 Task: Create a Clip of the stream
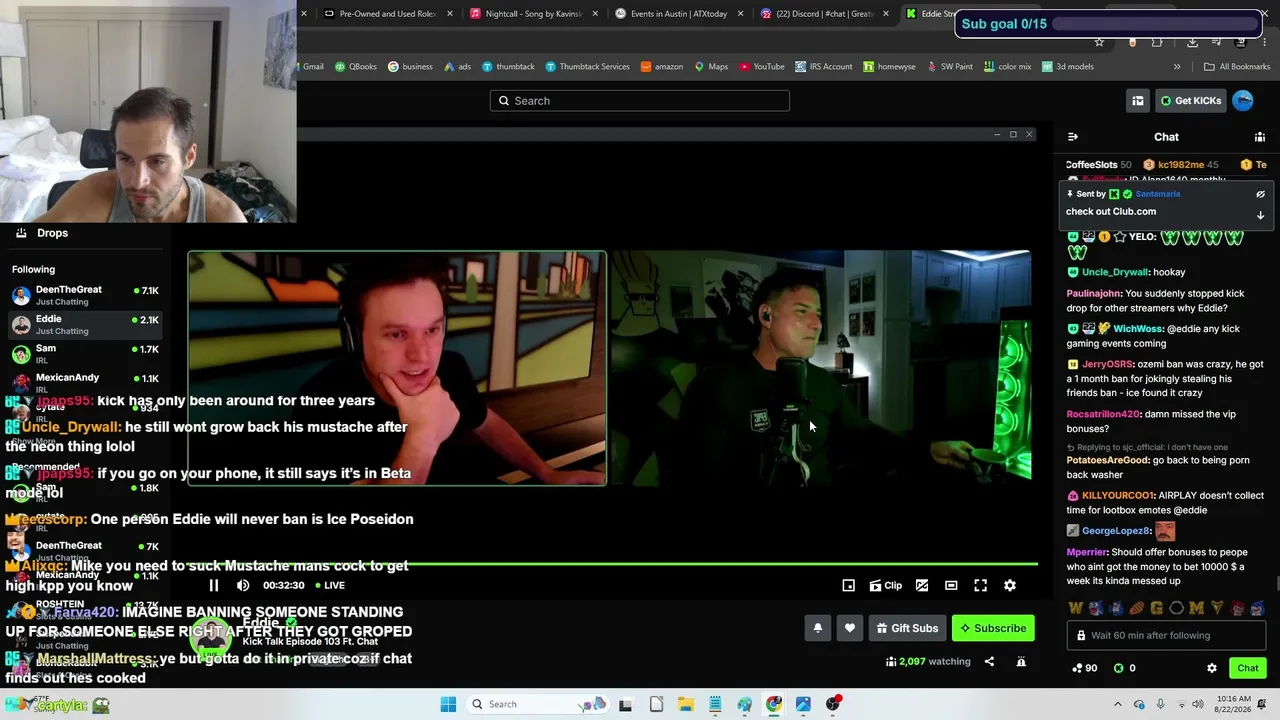click(x=886, y=585)
